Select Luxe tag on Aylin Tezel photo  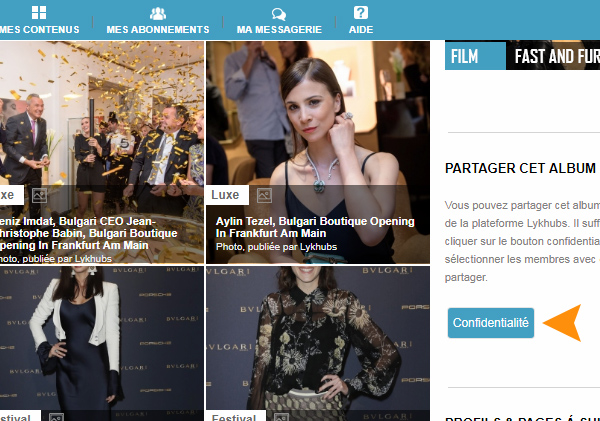click(x=227, y=195)
